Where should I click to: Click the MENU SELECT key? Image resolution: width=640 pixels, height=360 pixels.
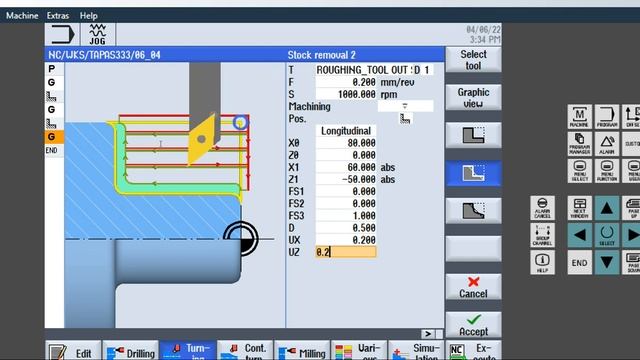[x=580, y=171]
